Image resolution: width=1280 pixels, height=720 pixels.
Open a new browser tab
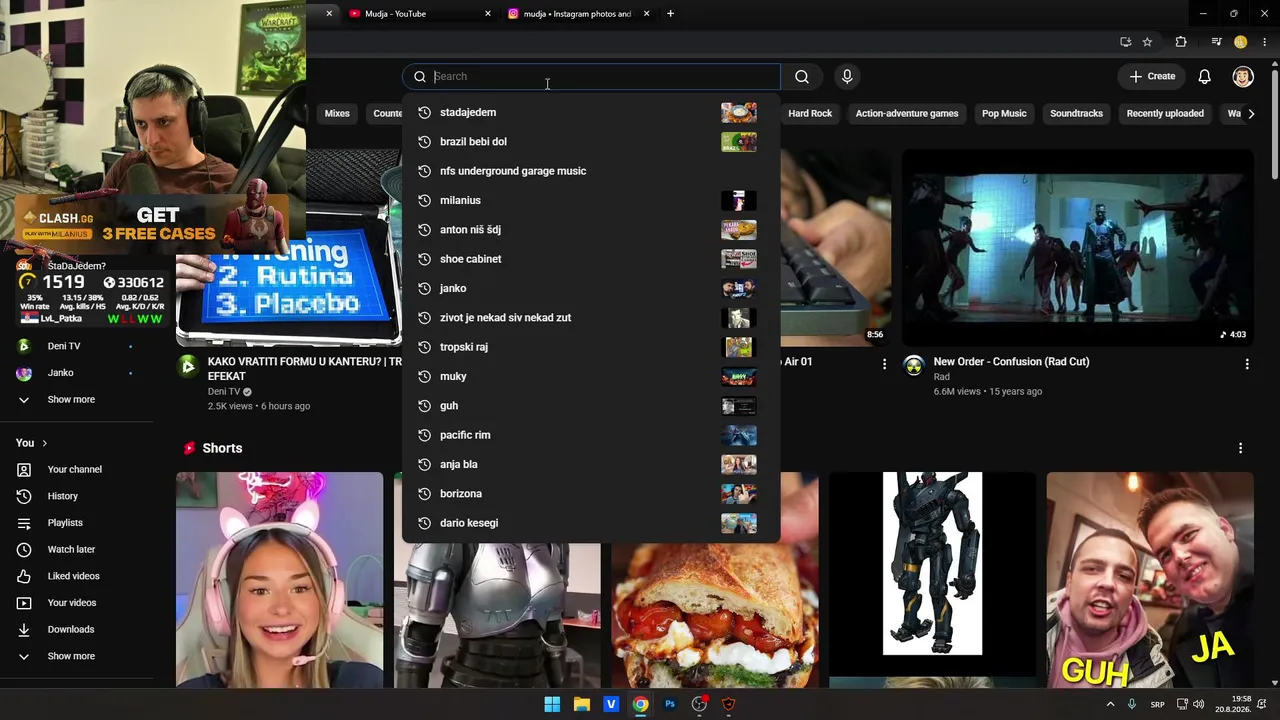click(670, 14)
